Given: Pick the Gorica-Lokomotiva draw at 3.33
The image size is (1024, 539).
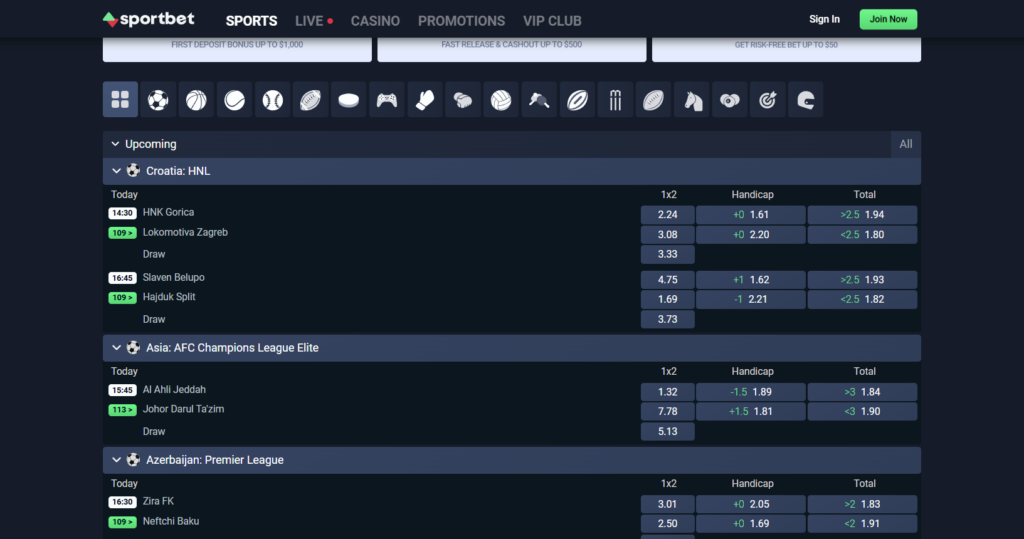Looking at the screenshot, I should 667,254.
